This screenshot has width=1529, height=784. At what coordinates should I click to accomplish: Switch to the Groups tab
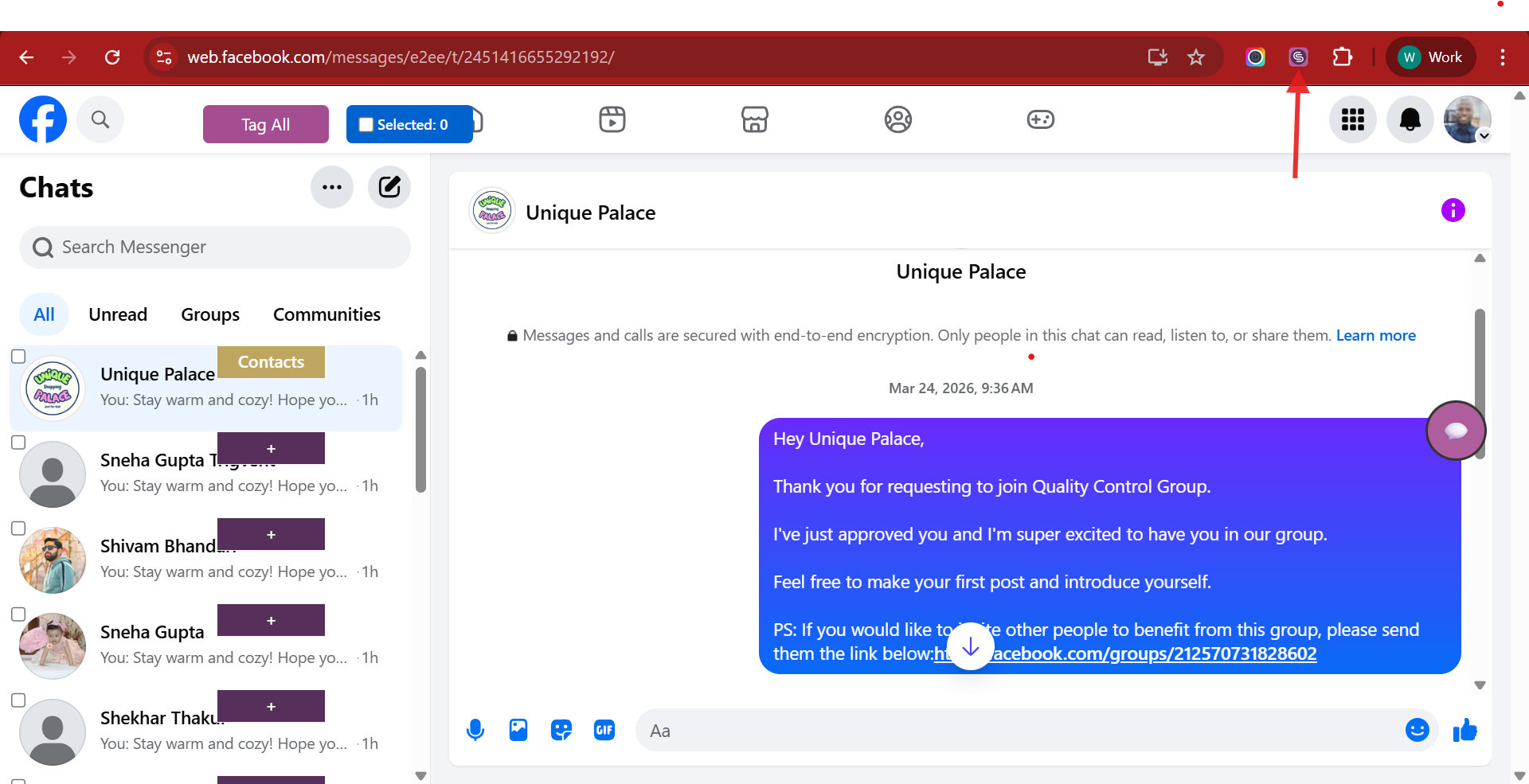coord(210,314)
